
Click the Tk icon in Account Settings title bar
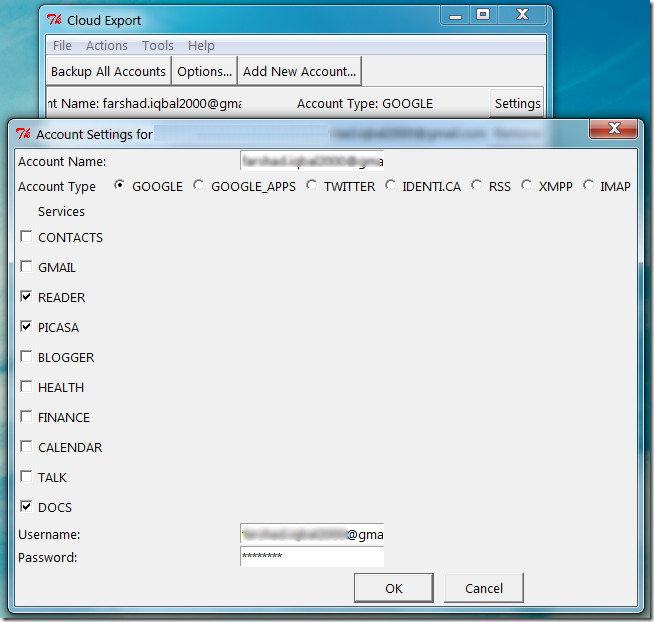click(23, 134)
